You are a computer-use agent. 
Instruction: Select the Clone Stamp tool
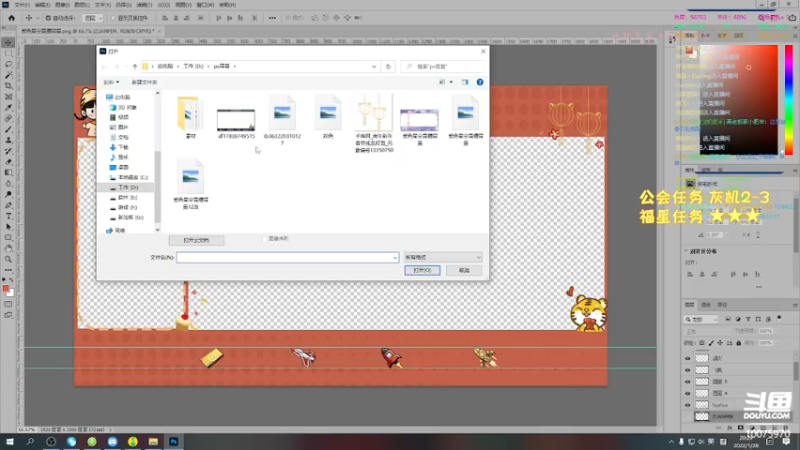click(8, 140)
